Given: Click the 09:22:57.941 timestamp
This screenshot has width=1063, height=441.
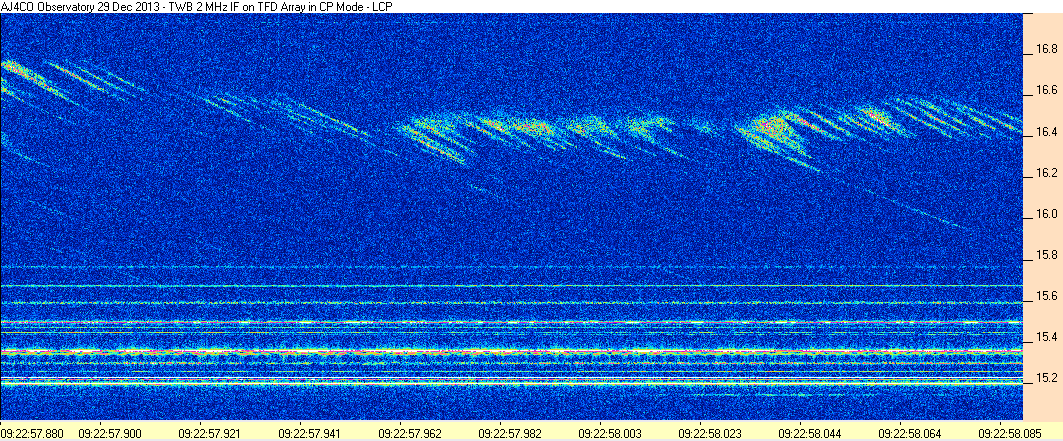Looking at the screenshot, I should pyautogui.click(x=310, y=431).
